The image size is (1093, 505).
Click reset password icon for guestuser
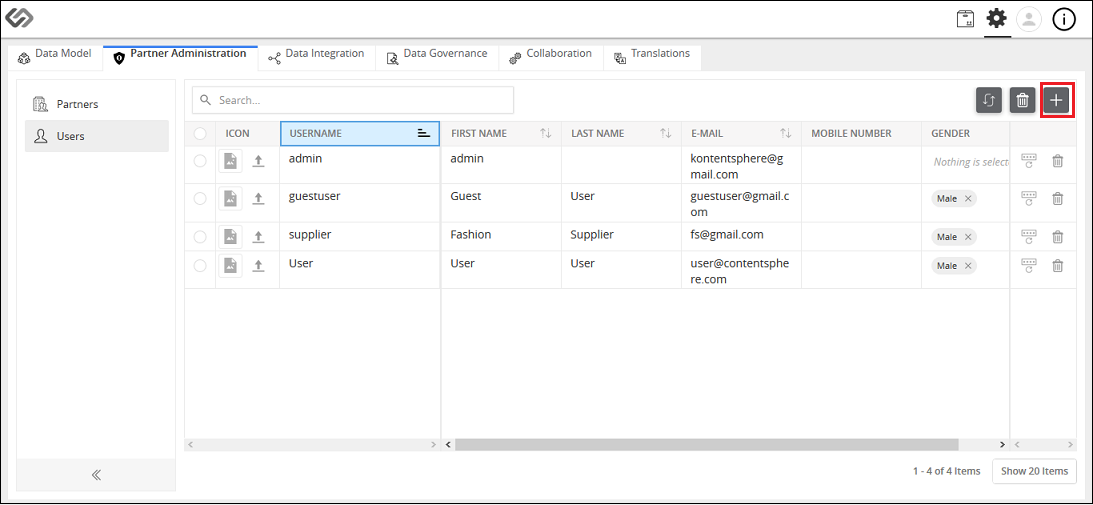(x=1029, y=198)
